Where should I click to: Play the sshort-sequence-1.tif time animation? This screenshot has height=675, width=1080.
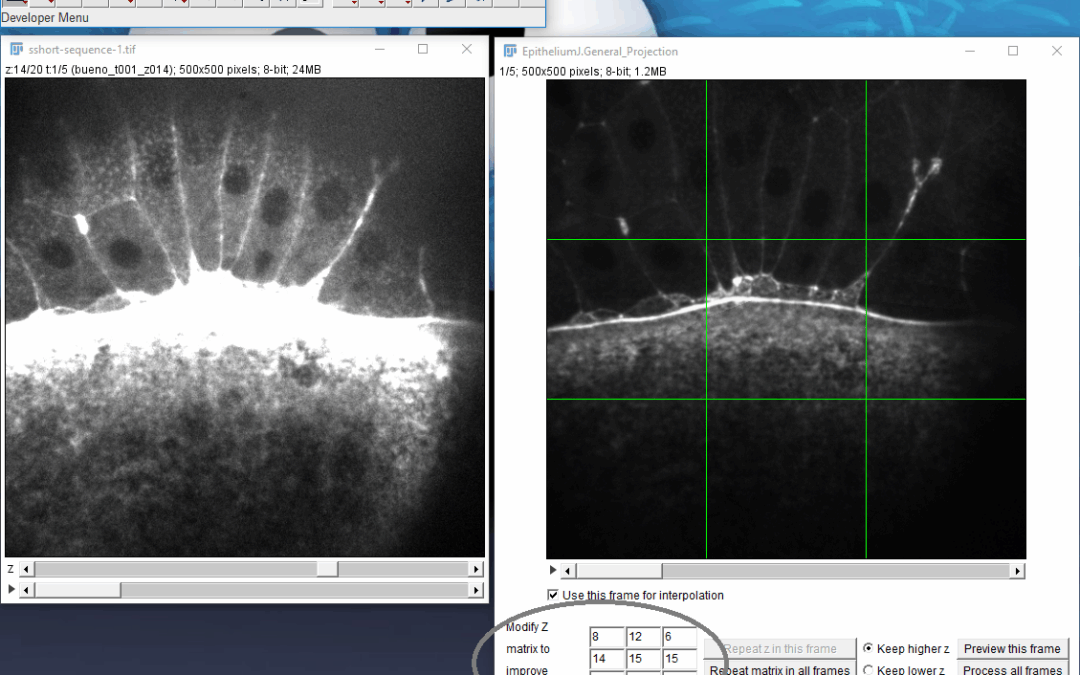coord(11,590)
